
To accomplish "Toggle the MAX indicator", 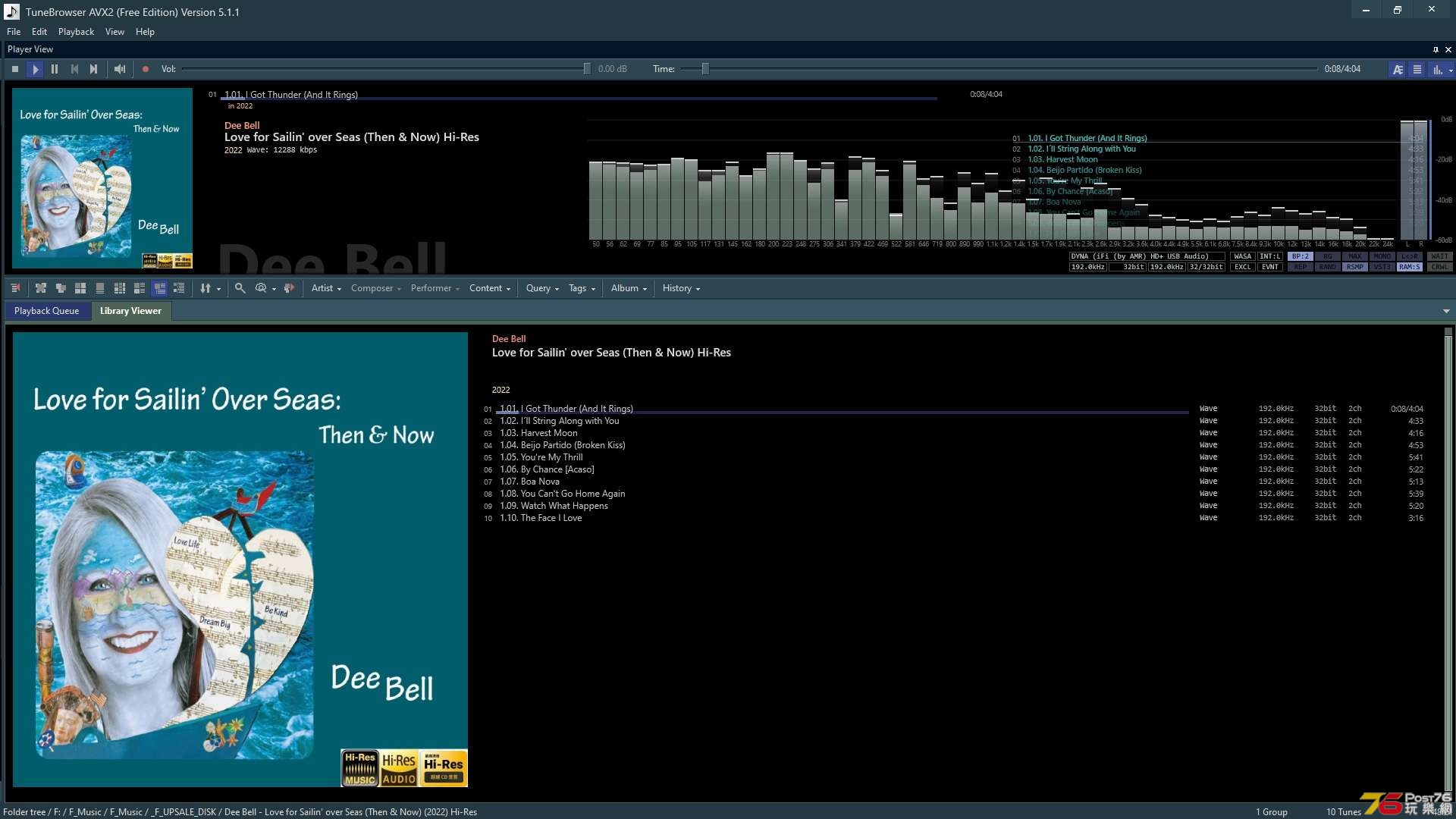I will click(1355, 256).
